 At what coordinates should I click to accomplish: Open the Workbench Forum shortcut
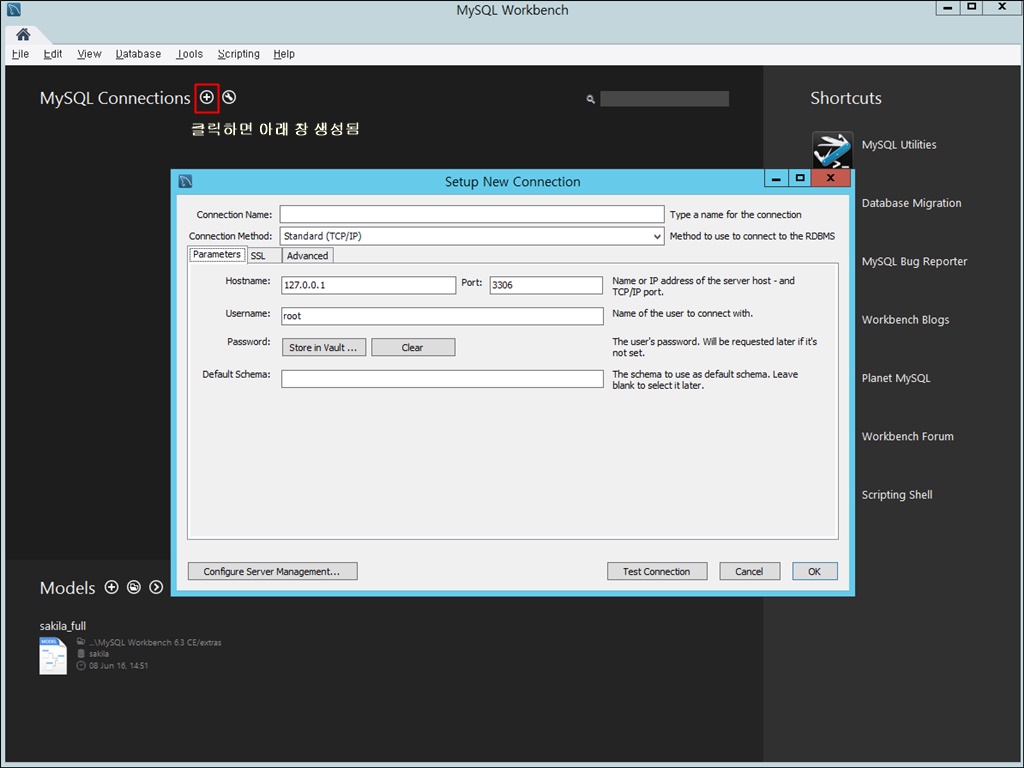pyautogui.click(x=907, y=436)
